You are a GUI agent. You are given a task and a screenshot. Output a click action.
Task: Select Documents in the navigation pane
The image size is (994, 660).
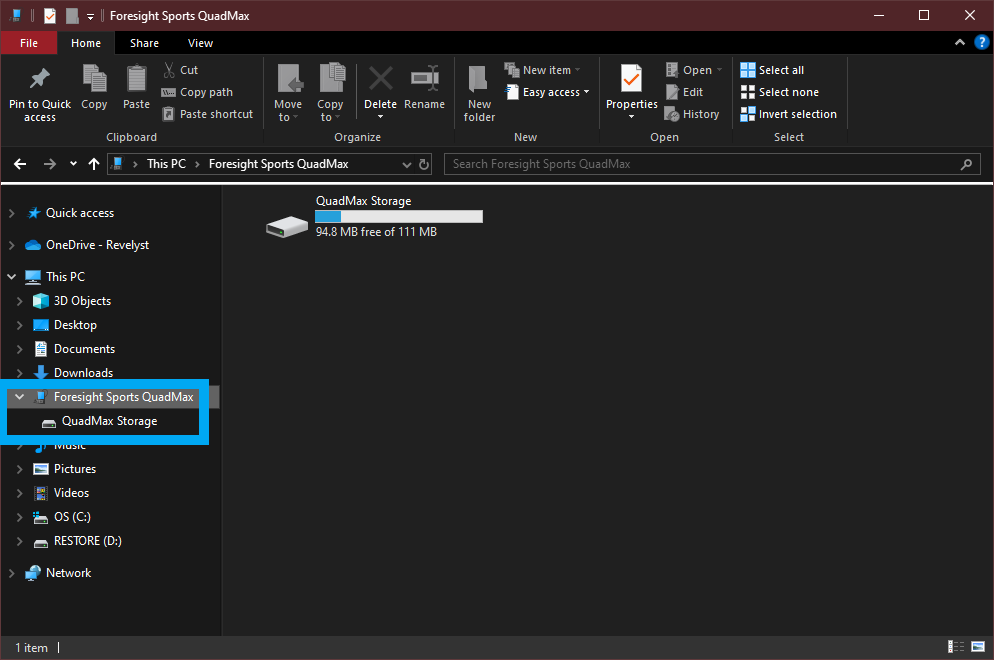tap(84, 349)
